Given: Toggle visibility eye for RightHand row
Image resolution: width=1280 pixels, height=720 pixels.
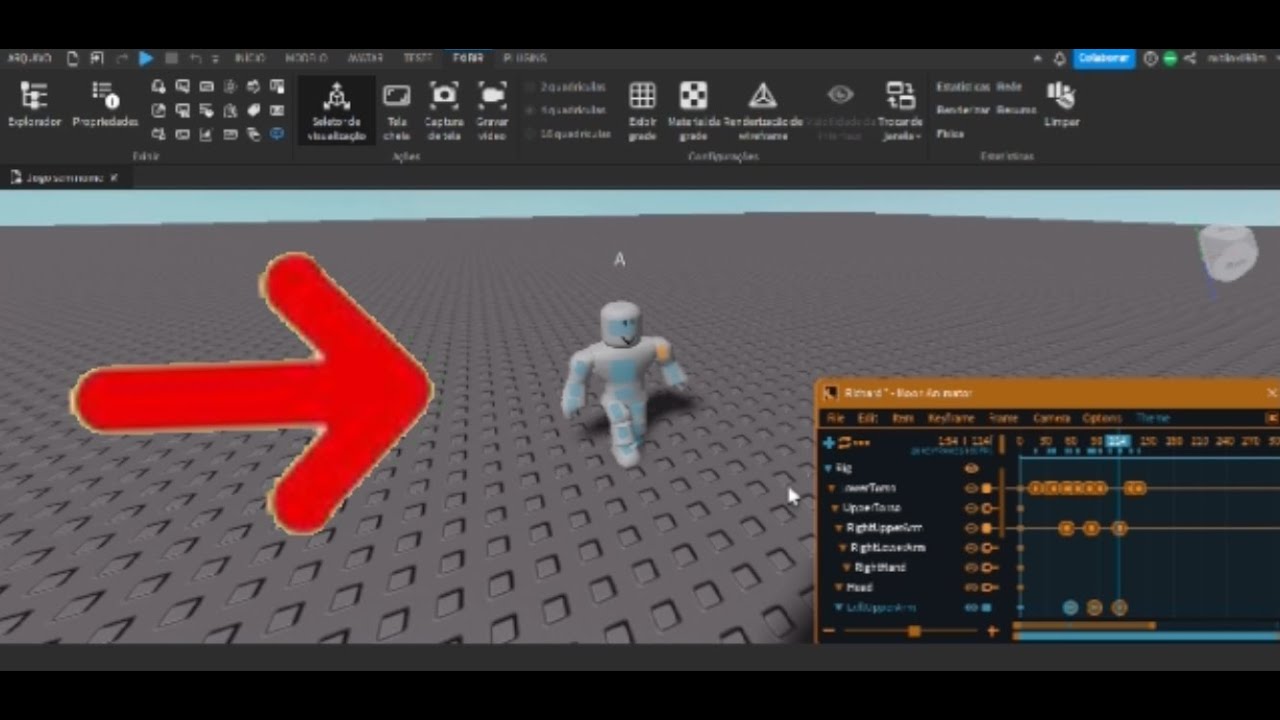Looking at the screenshot, I should [x=970, y=567].
